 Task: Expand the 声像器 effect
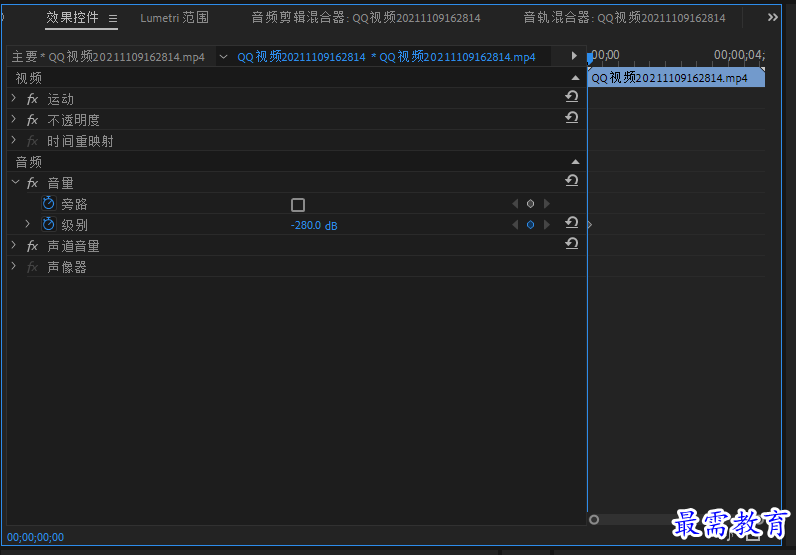(x=14, y=266)
